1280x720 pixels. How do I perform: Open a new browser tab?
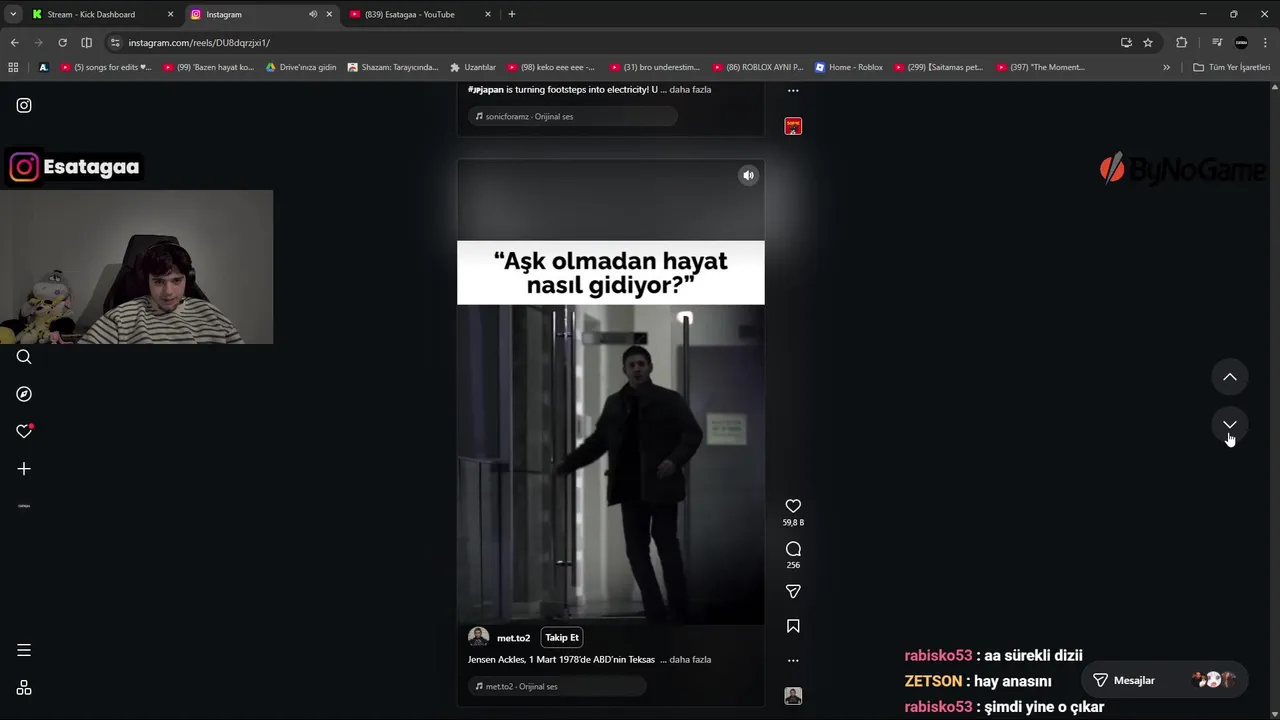tap(512, 14)
